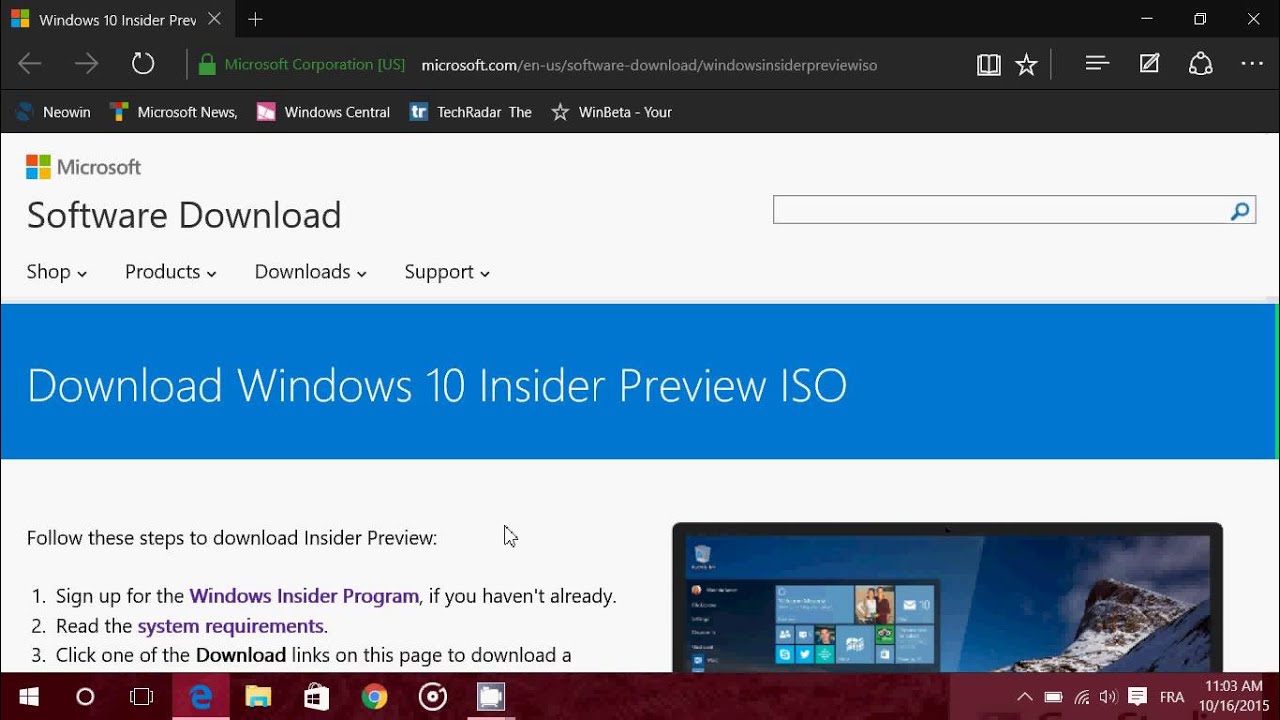
Task: Open the Windows Insider Program link
Action: pos(304,596)
